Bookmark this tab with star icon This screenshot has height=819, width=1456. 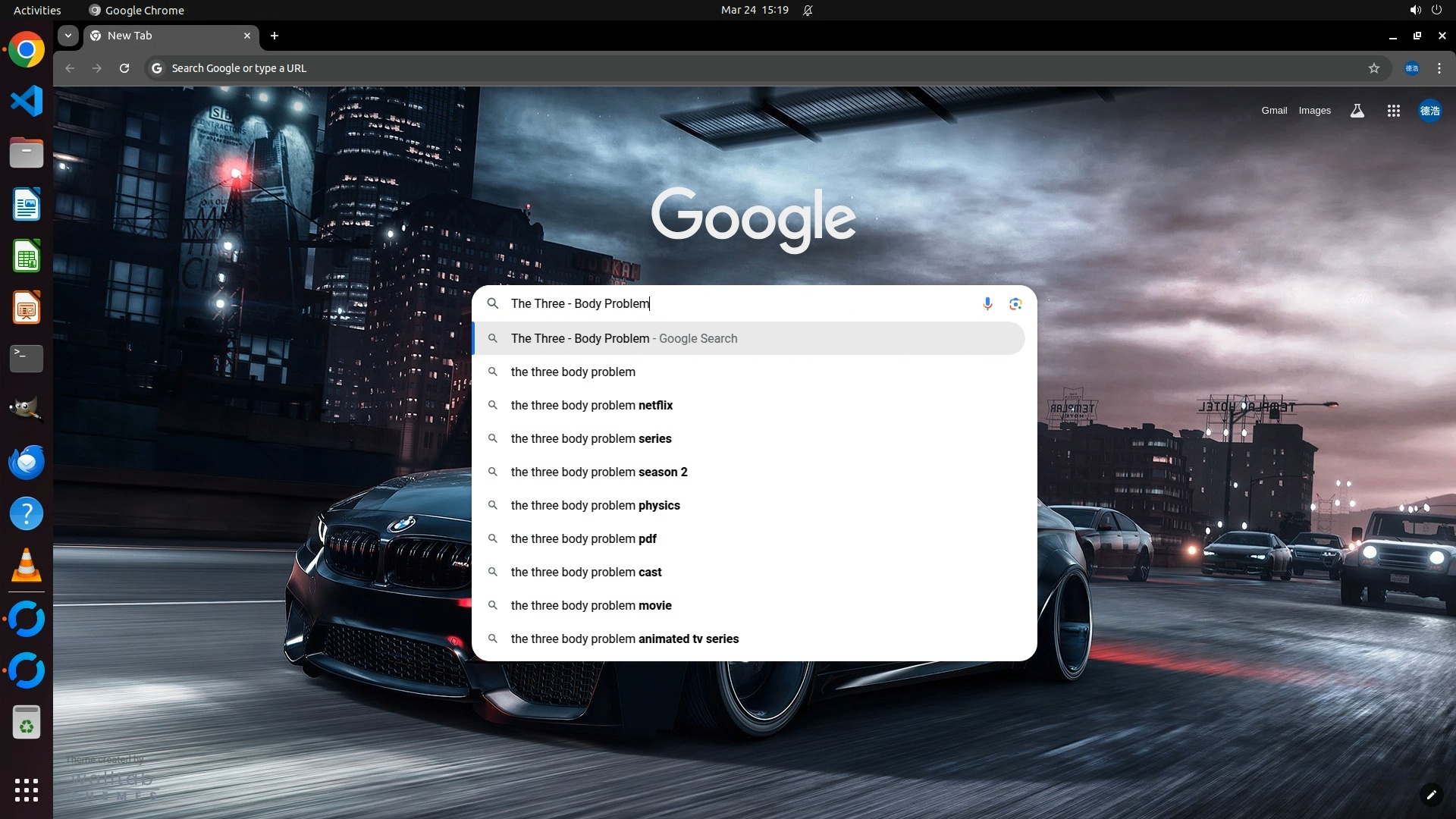(x=1373, y=68)
